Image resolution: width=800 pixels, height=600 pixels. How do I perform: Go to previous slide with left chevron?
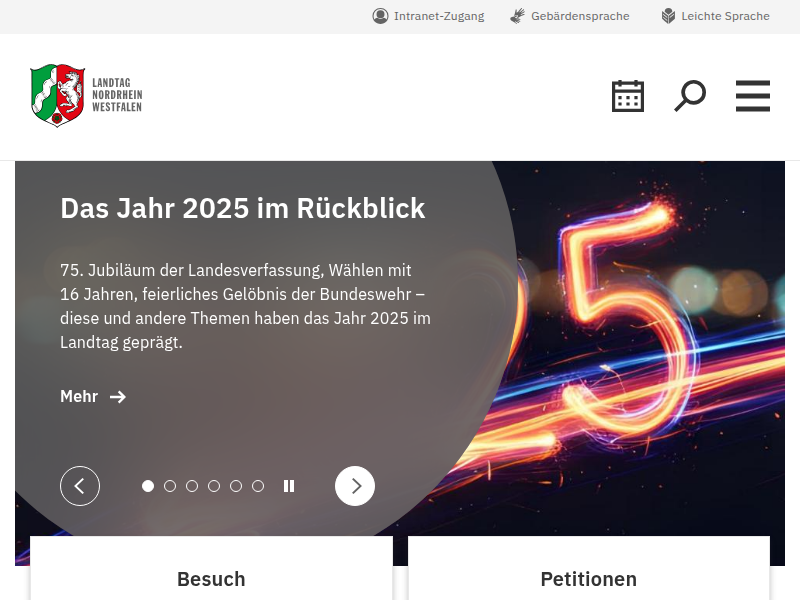click(x=80, y=486)
